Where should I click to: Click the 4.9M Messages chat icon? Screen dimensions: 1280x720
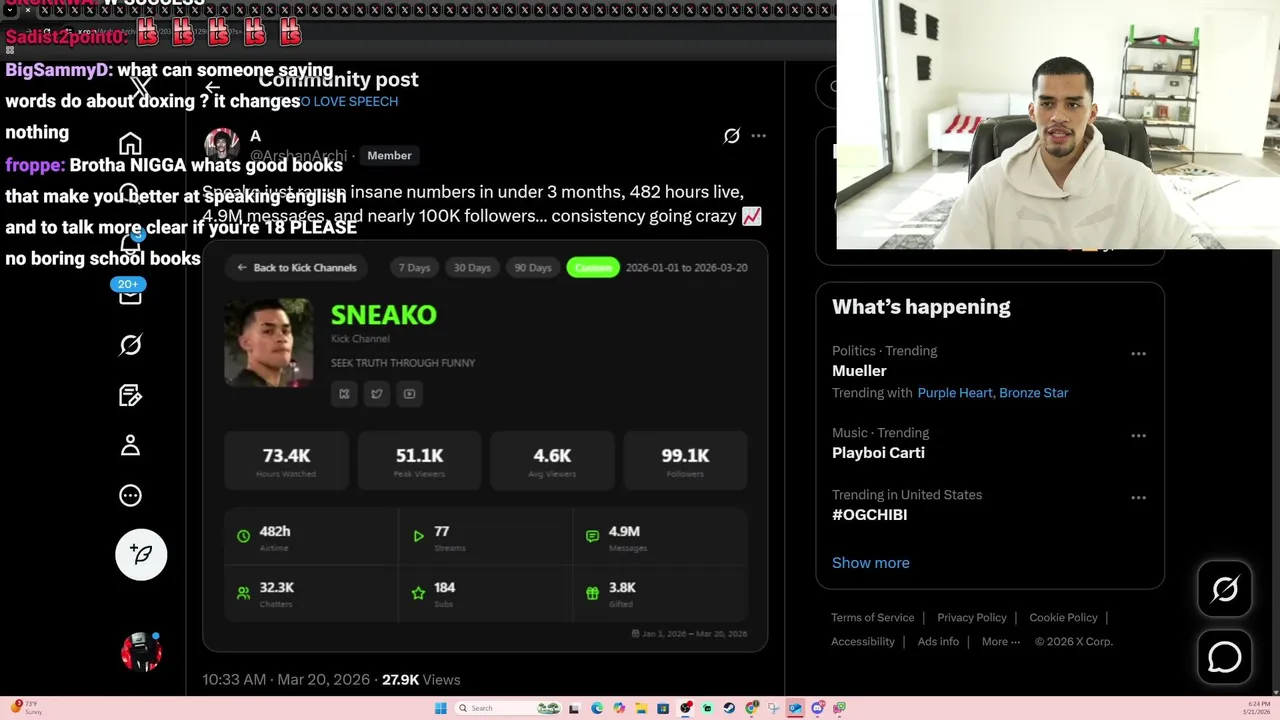tap(592, 537)
